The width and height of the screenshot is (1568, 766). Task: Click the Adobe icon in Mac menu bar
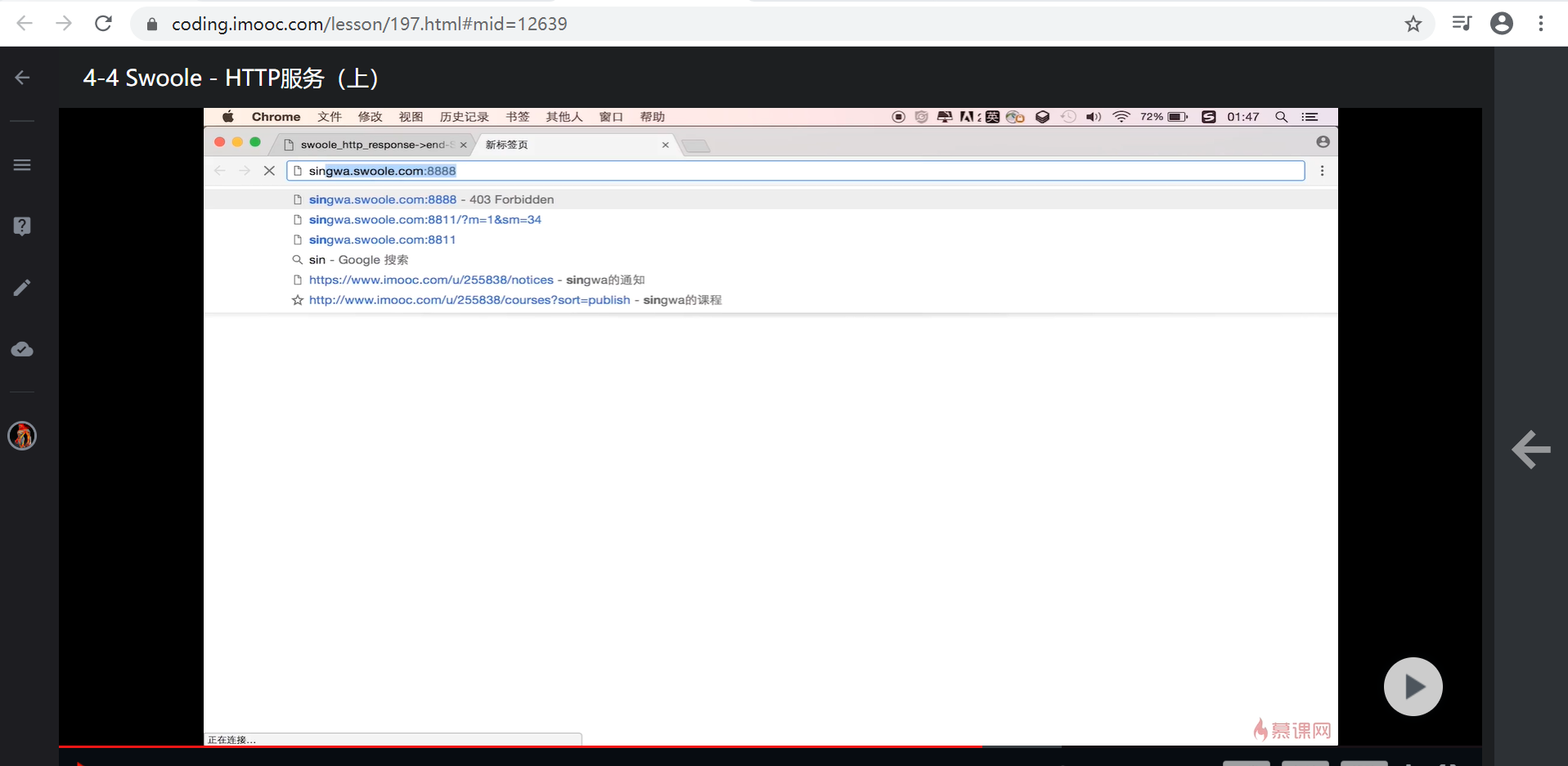coord(968,117)
